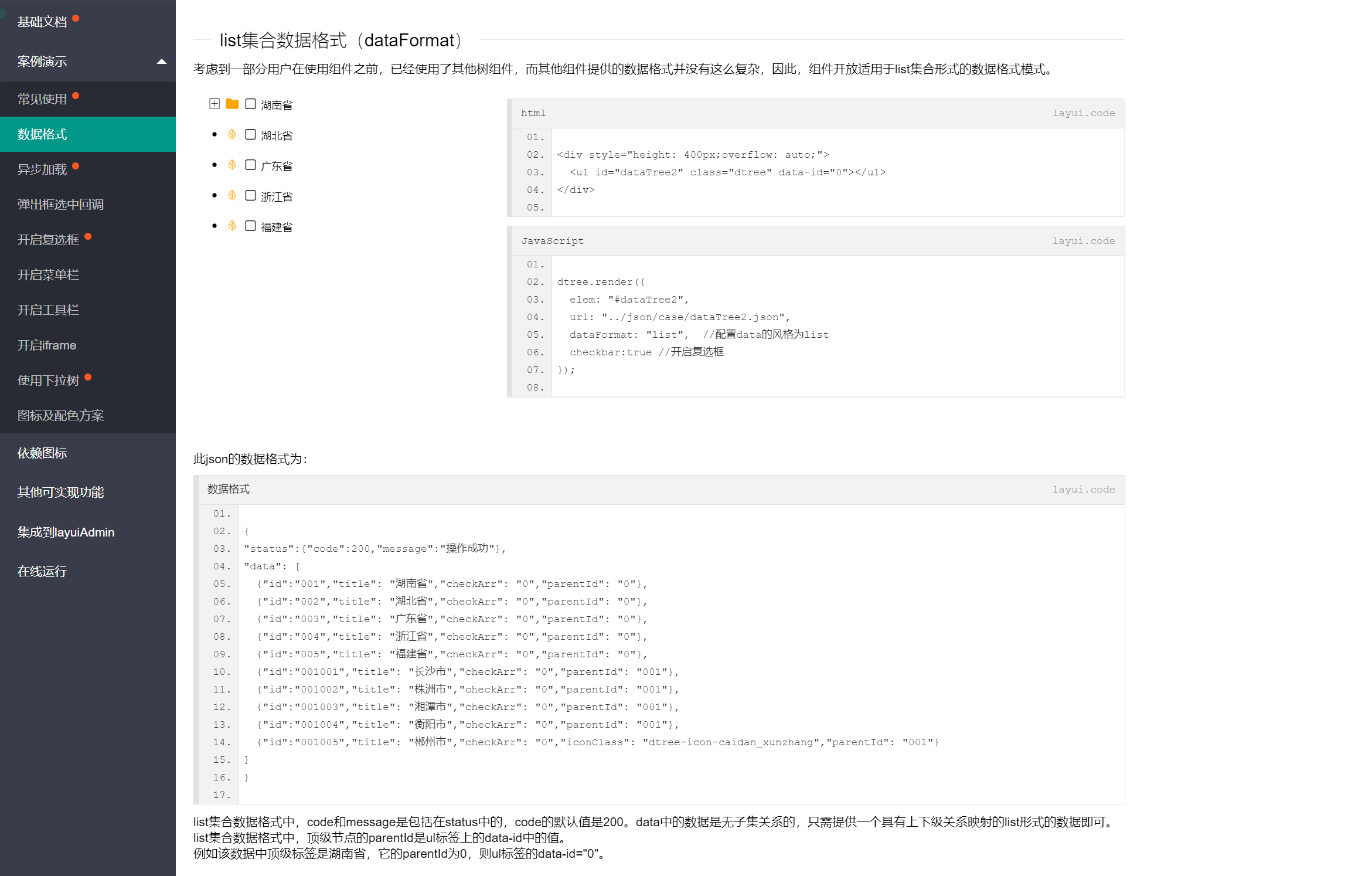Select 常见使用 in the sidebar
The width and height of the screenshot is (1372, 876).
(x=41, y=99)
